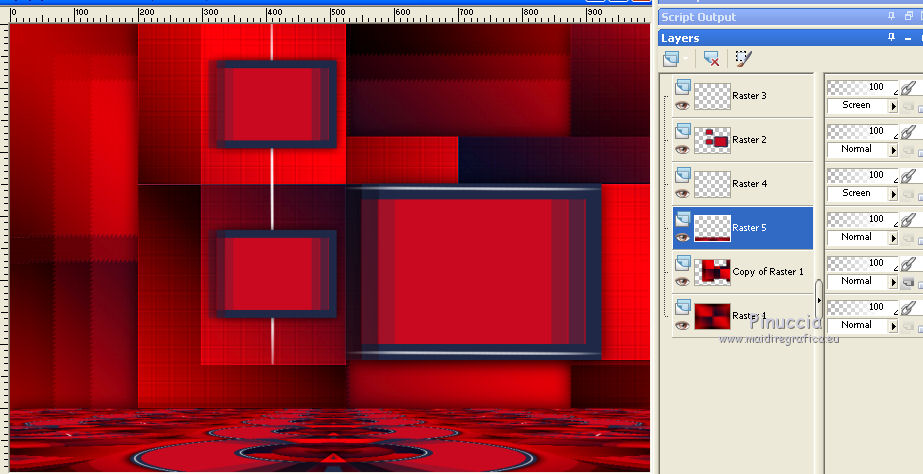Click the New Raster Layer icon in Layers toolbar
Viewport: 923px width, 474px height.
pyautogui.click(x=670, y=58)
